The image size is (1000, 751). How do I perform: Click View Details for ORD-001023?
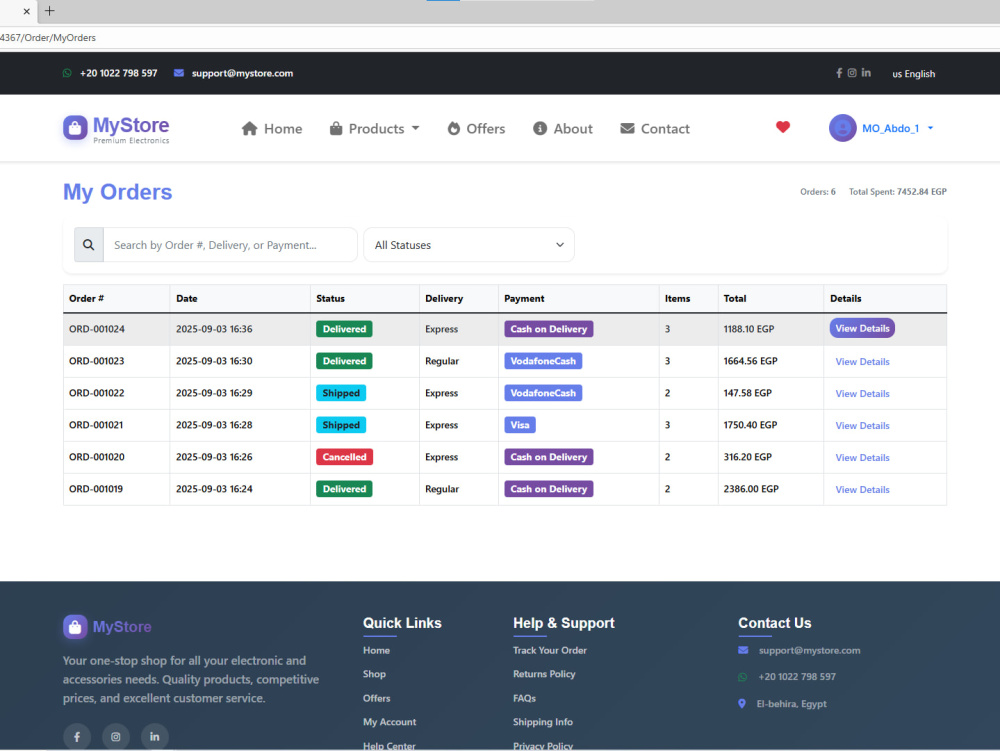(x=862, y=361)
